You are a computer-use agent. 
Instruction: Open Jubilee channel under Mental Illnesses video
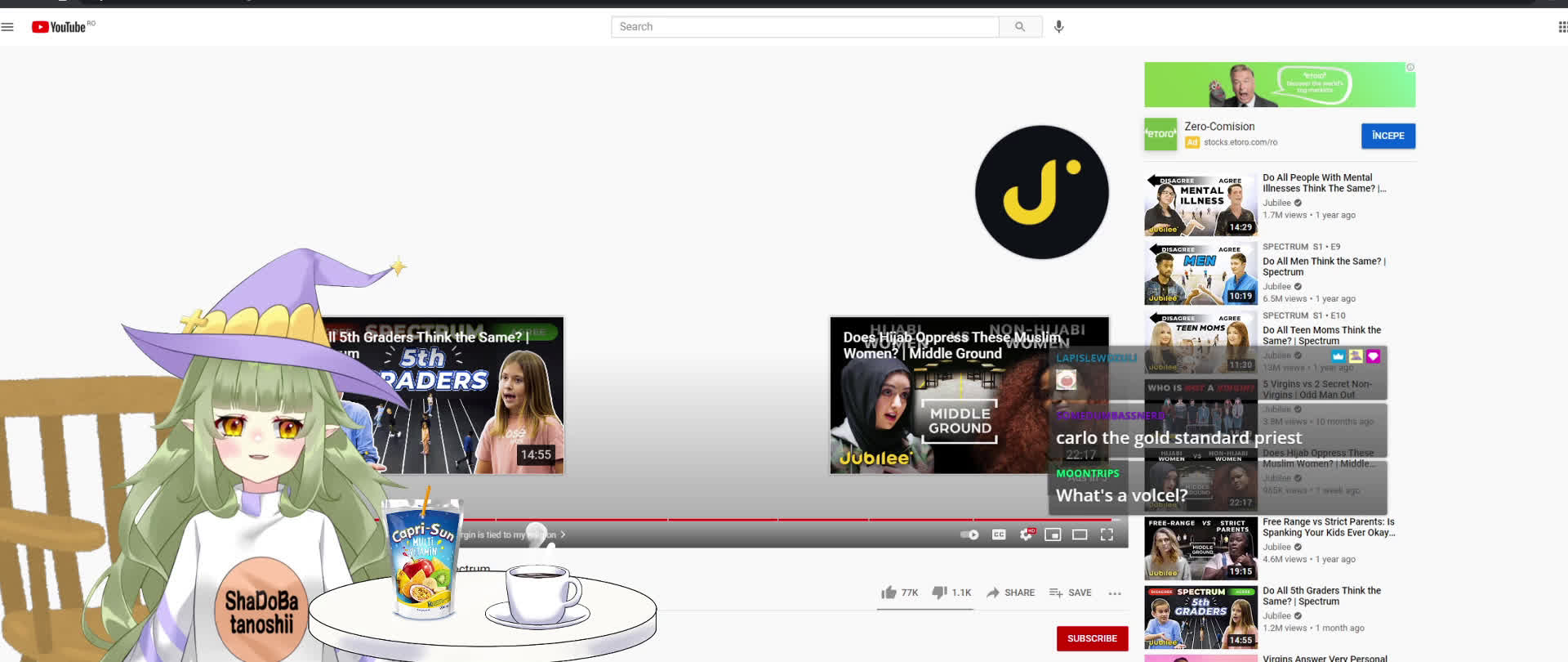tap(1276, 203)
